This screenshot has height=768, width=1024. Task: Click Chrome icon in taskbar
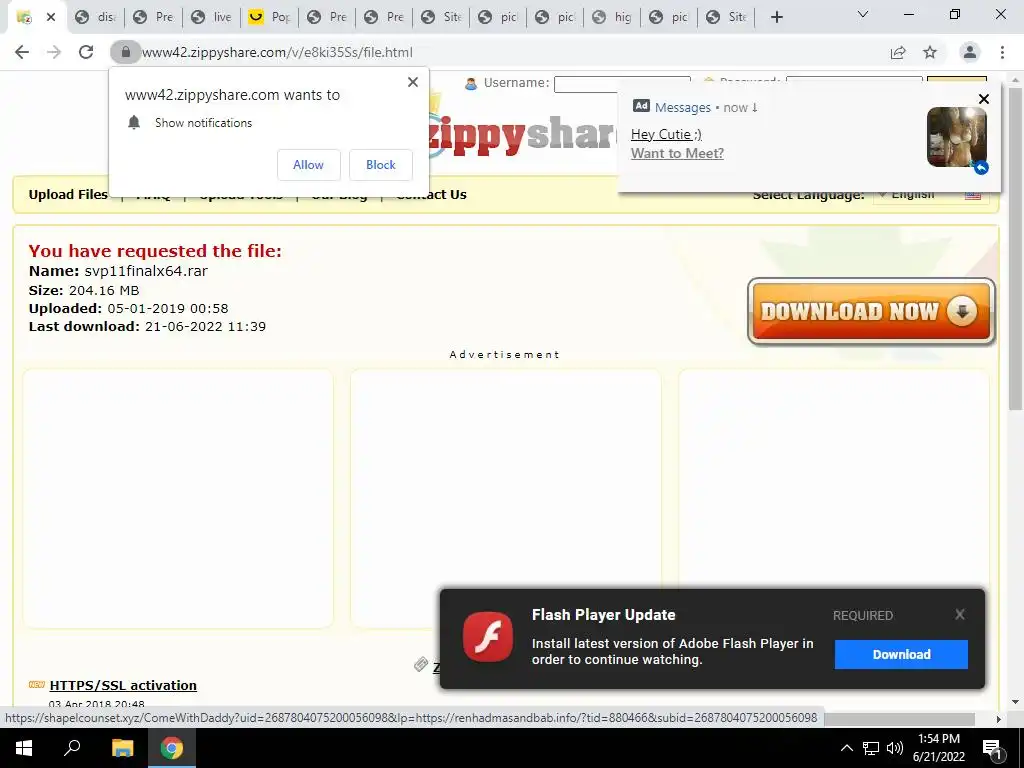click(172, 748)
